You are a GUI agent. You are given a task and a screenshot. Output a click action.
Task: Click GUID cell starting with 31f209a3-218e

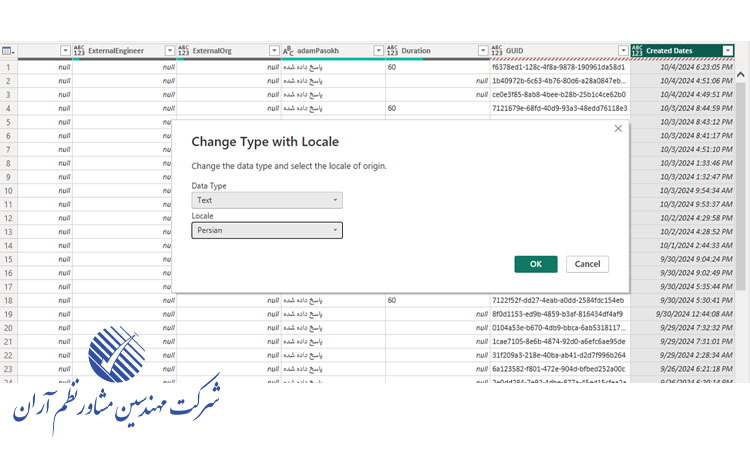tap(560, 355)
